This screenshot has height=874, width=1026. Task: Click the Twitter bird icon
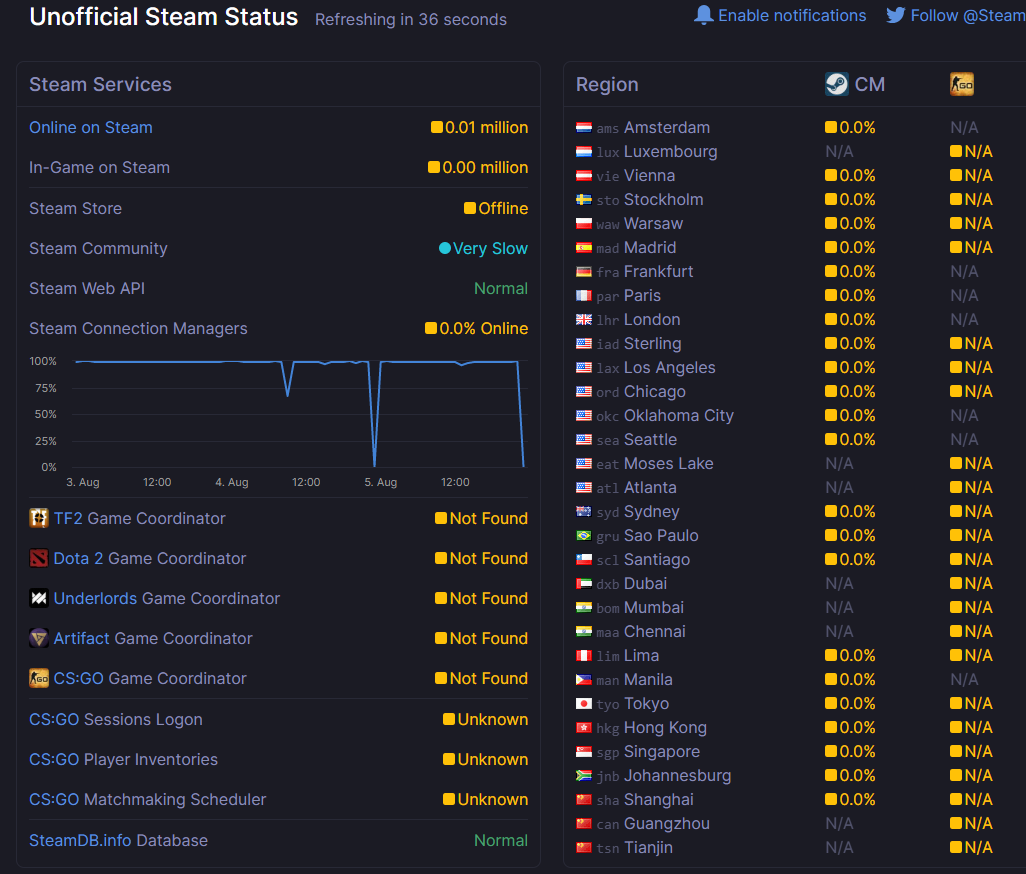point(896,15)
